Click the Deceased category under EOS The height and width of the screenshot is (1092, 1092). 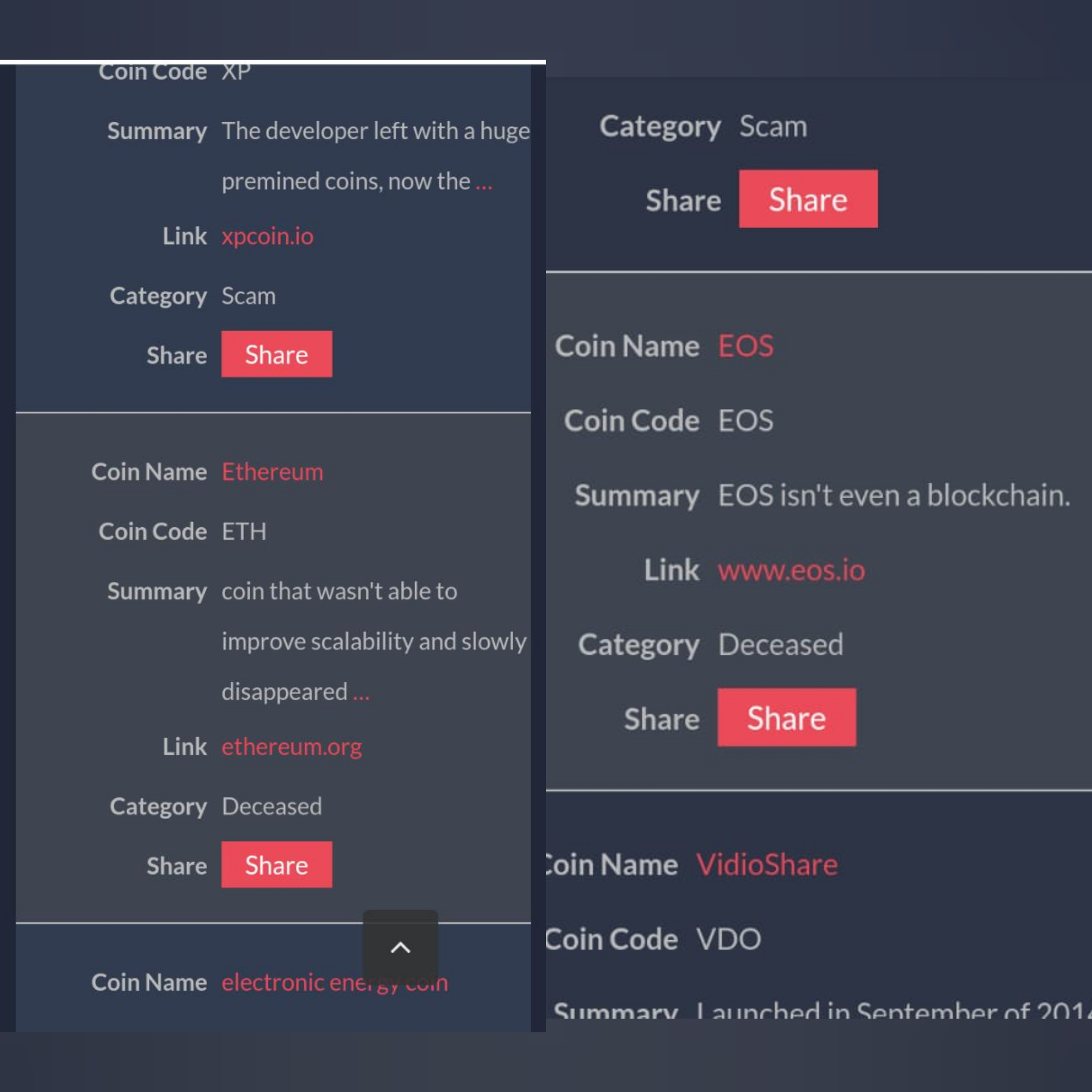coord(781,644)
